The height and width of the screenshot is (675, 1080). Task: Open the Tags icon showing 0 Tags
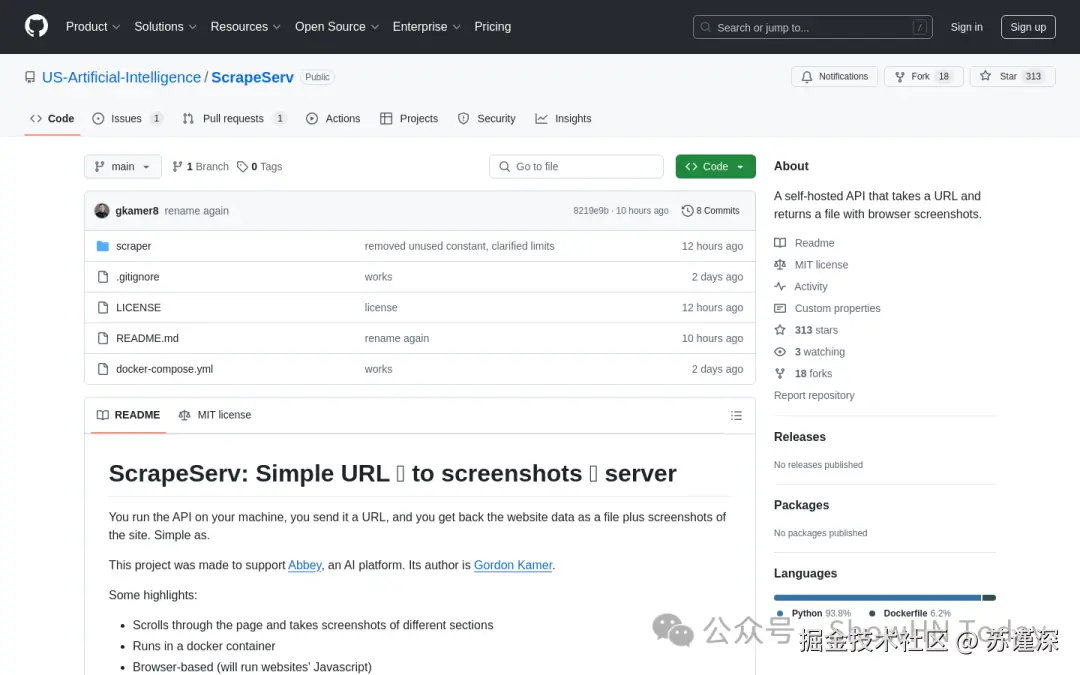(x=242, y=166)
